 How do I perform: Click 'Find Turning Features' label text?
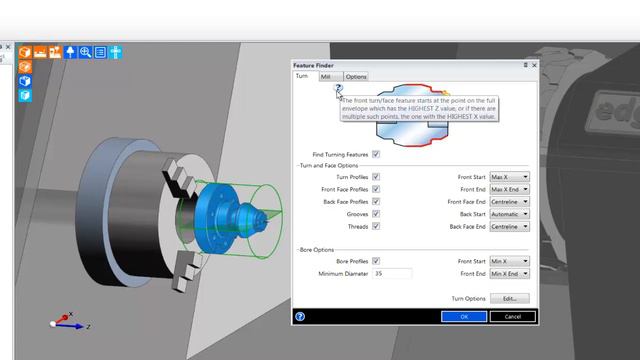(x=340, y=154)
